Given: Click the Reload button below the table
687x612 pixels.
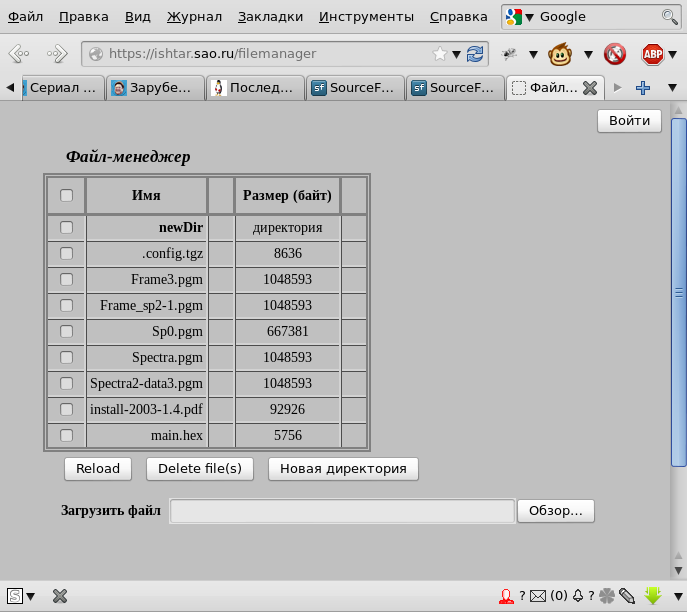Looking at the screenshot, I should [x=98, y=469].
